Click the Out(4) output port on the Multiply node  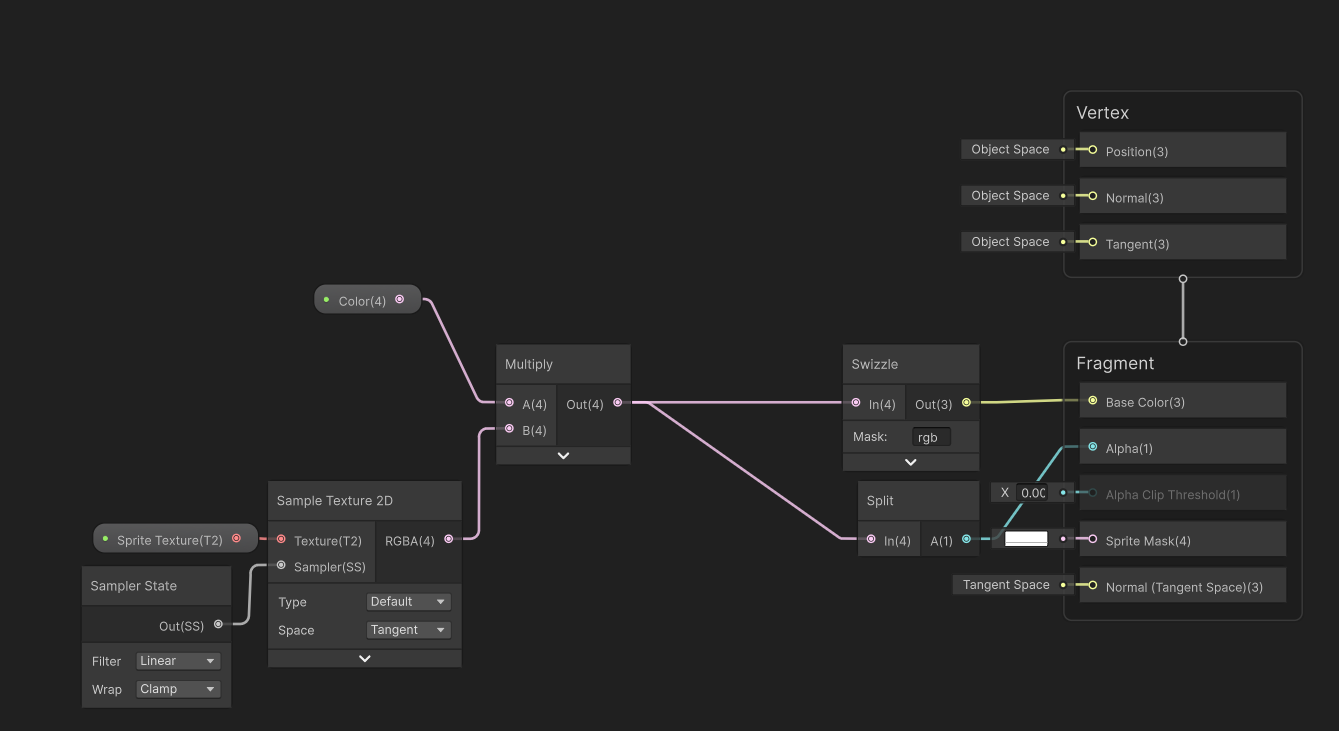[617, 402]
